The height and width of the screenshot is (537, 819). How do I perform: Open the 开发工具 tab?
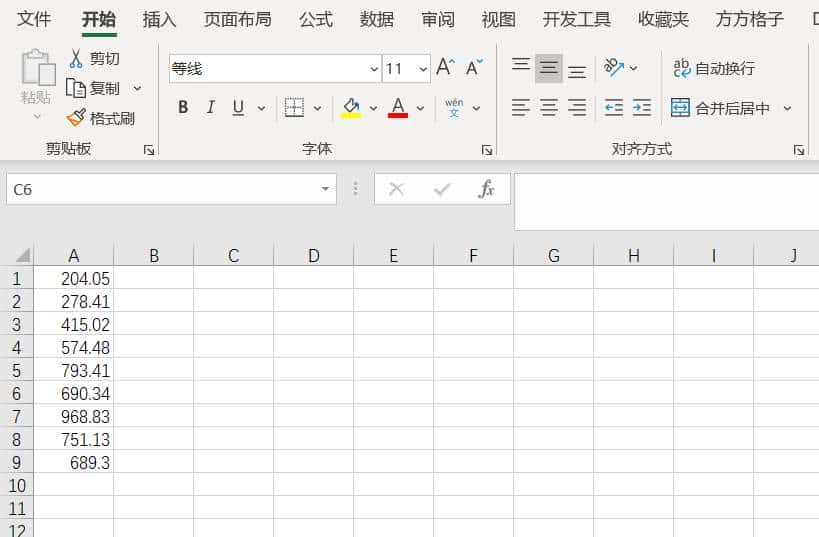pos(577,19)
